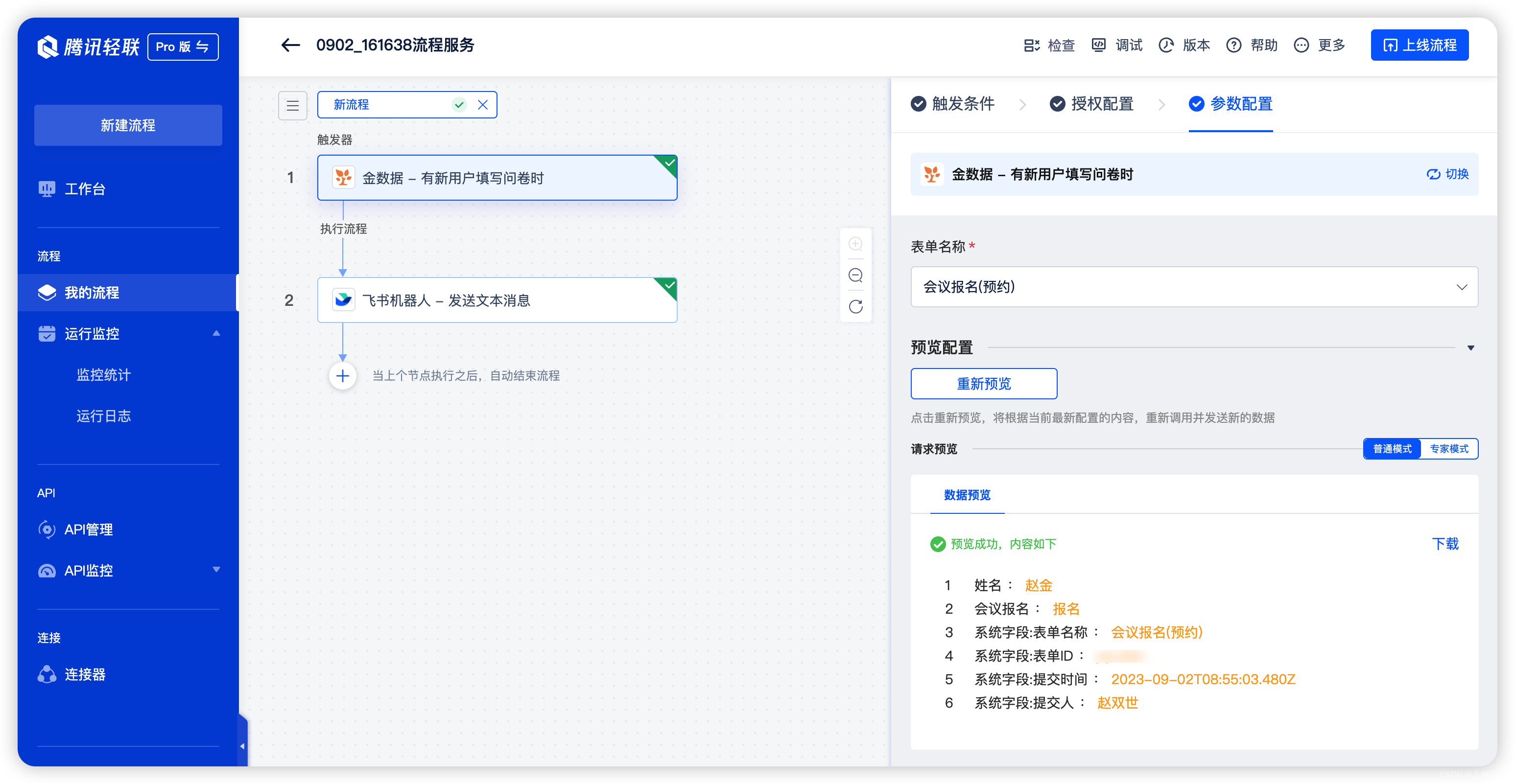Click the 2023-09-02T08:55:03.480Z timestamp
The image size is (1515, 784).
(x=1203, y=679)
